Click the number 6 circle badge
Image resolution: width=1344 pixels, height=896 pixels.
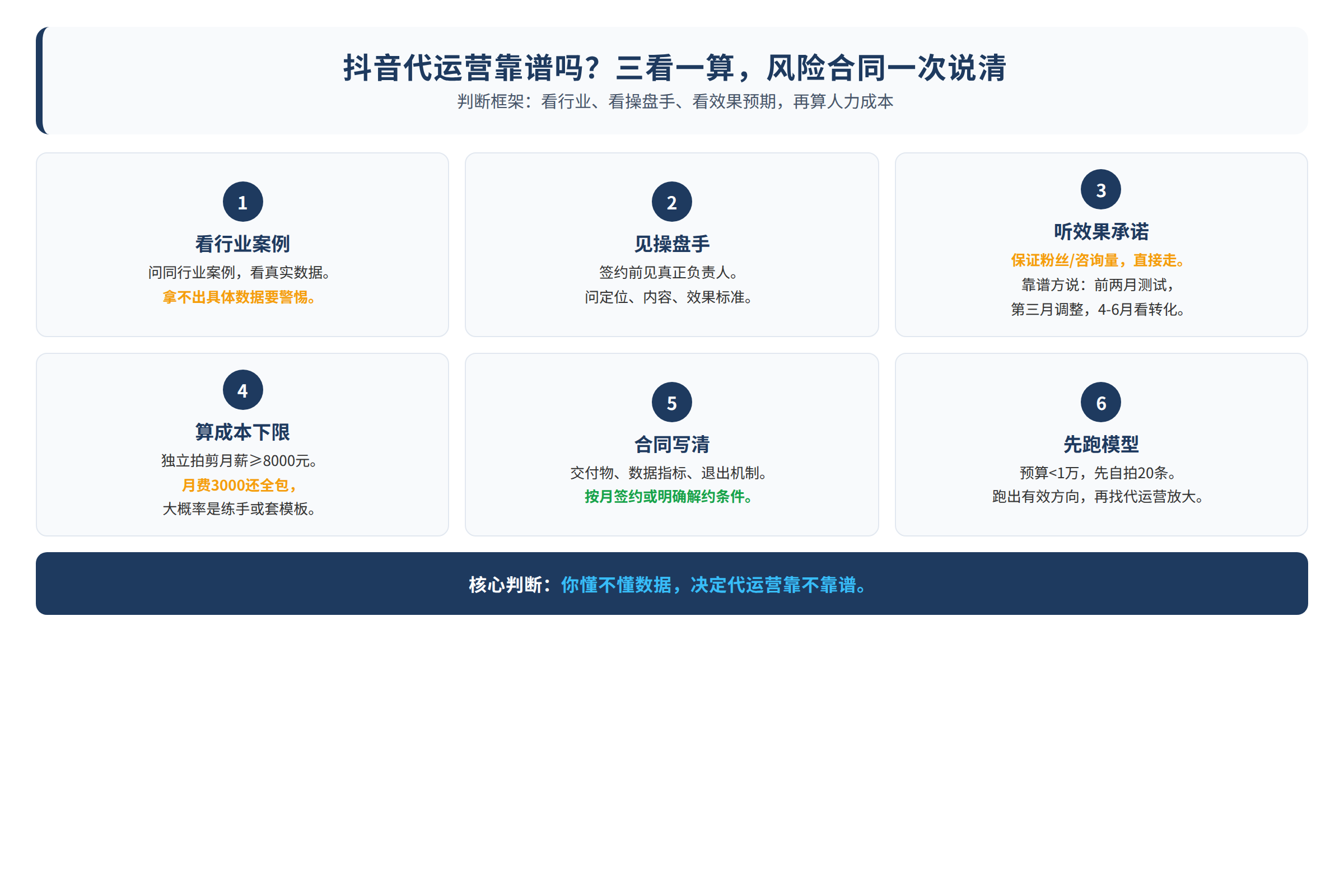1101,402
